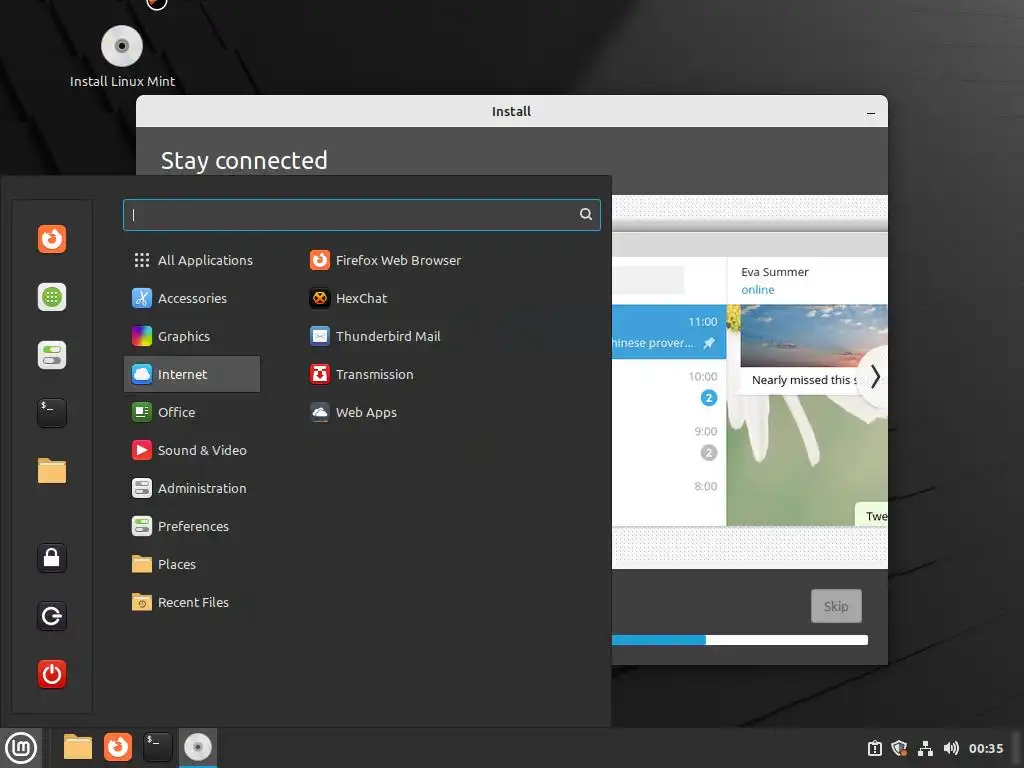Select All Applications category

pos(192,261)
